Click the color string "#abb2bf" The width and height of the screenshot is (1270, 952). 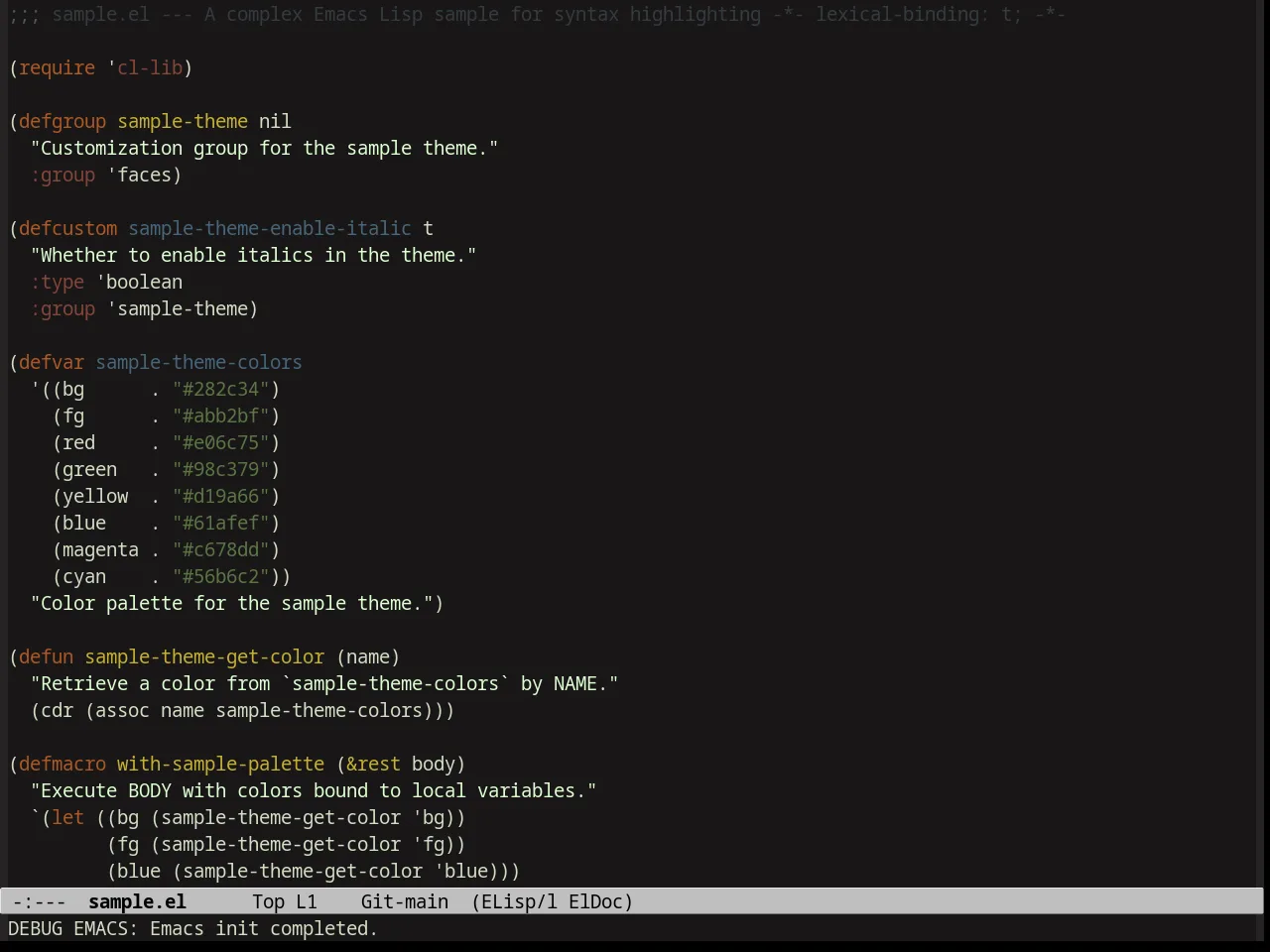(x=220, y=416)
